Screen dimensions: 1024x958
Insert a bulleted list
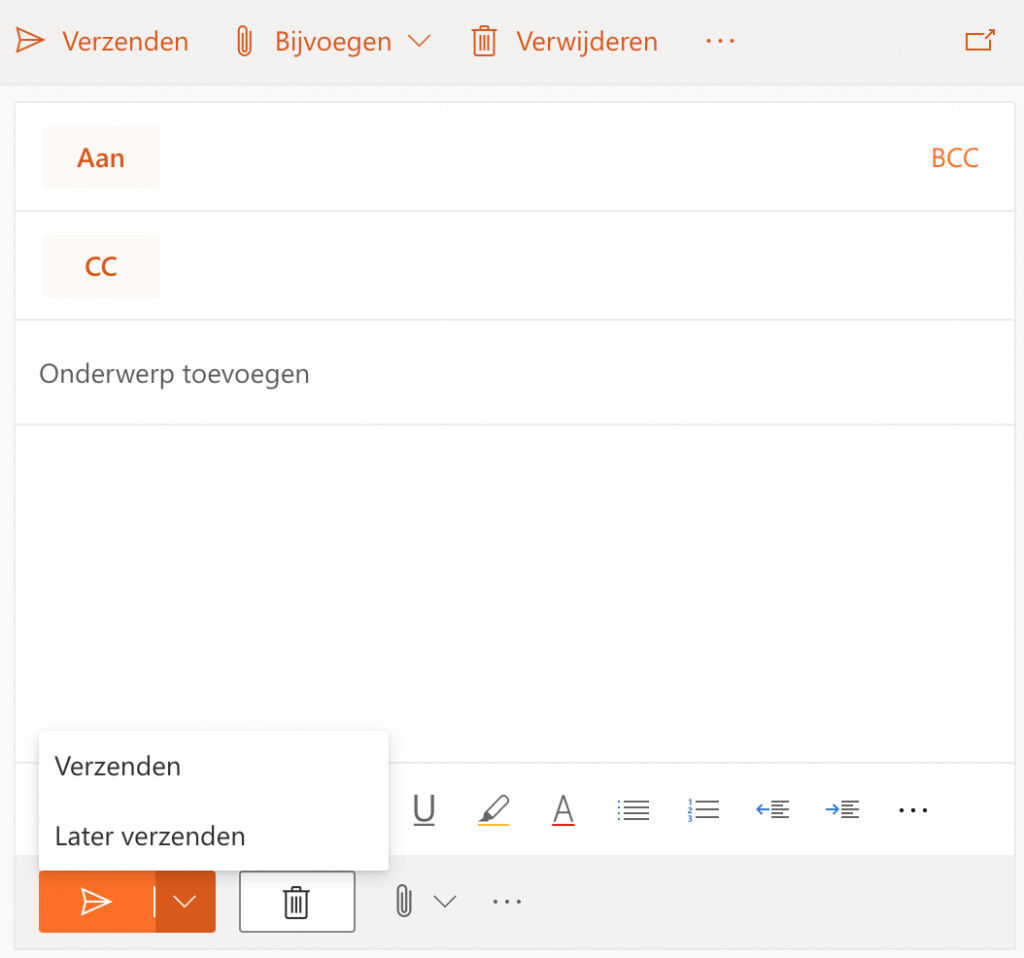(633, 810)
